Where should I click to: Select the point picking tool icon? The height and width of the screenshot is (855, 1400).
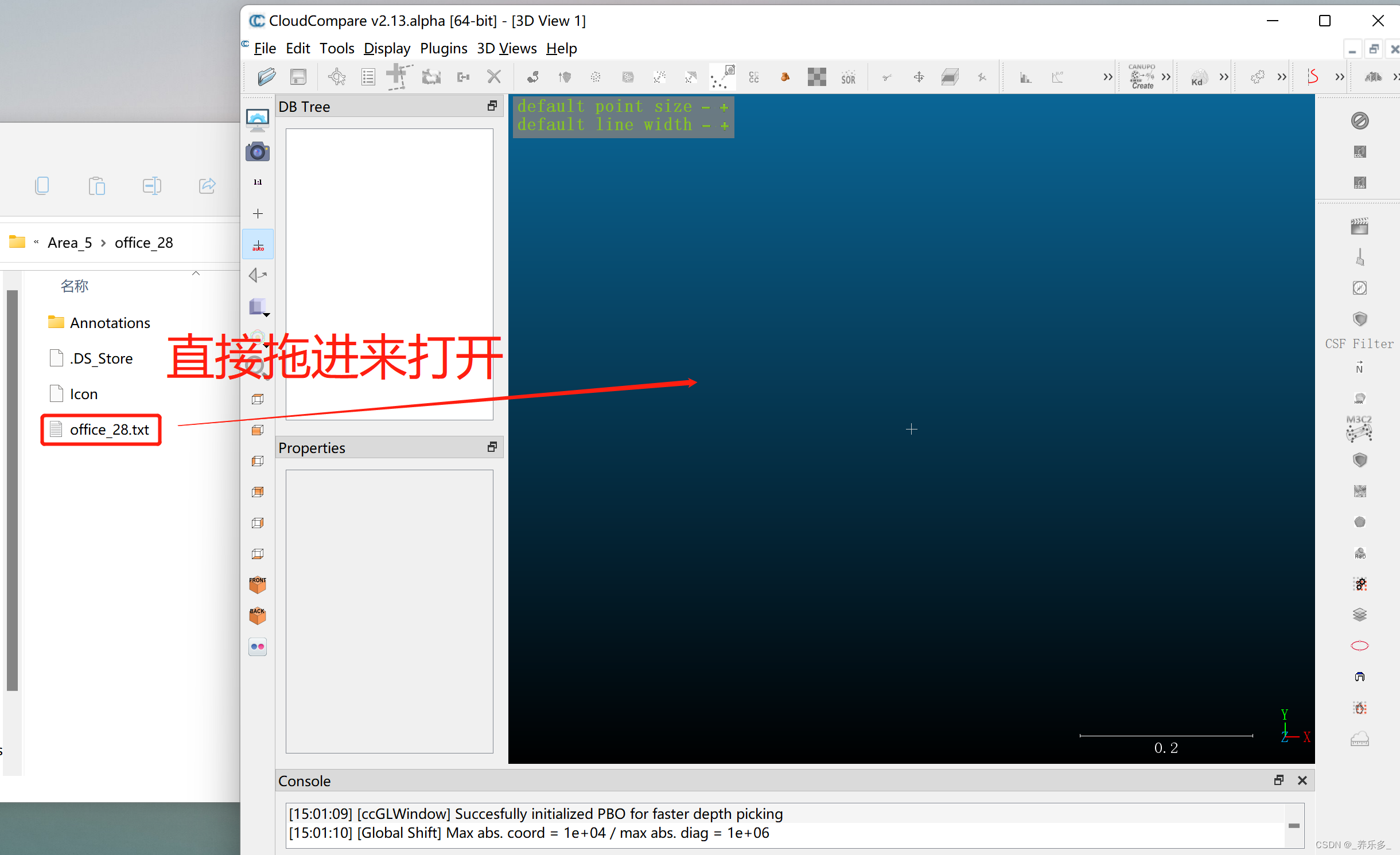pyautogui.click(x=337, y=77)
